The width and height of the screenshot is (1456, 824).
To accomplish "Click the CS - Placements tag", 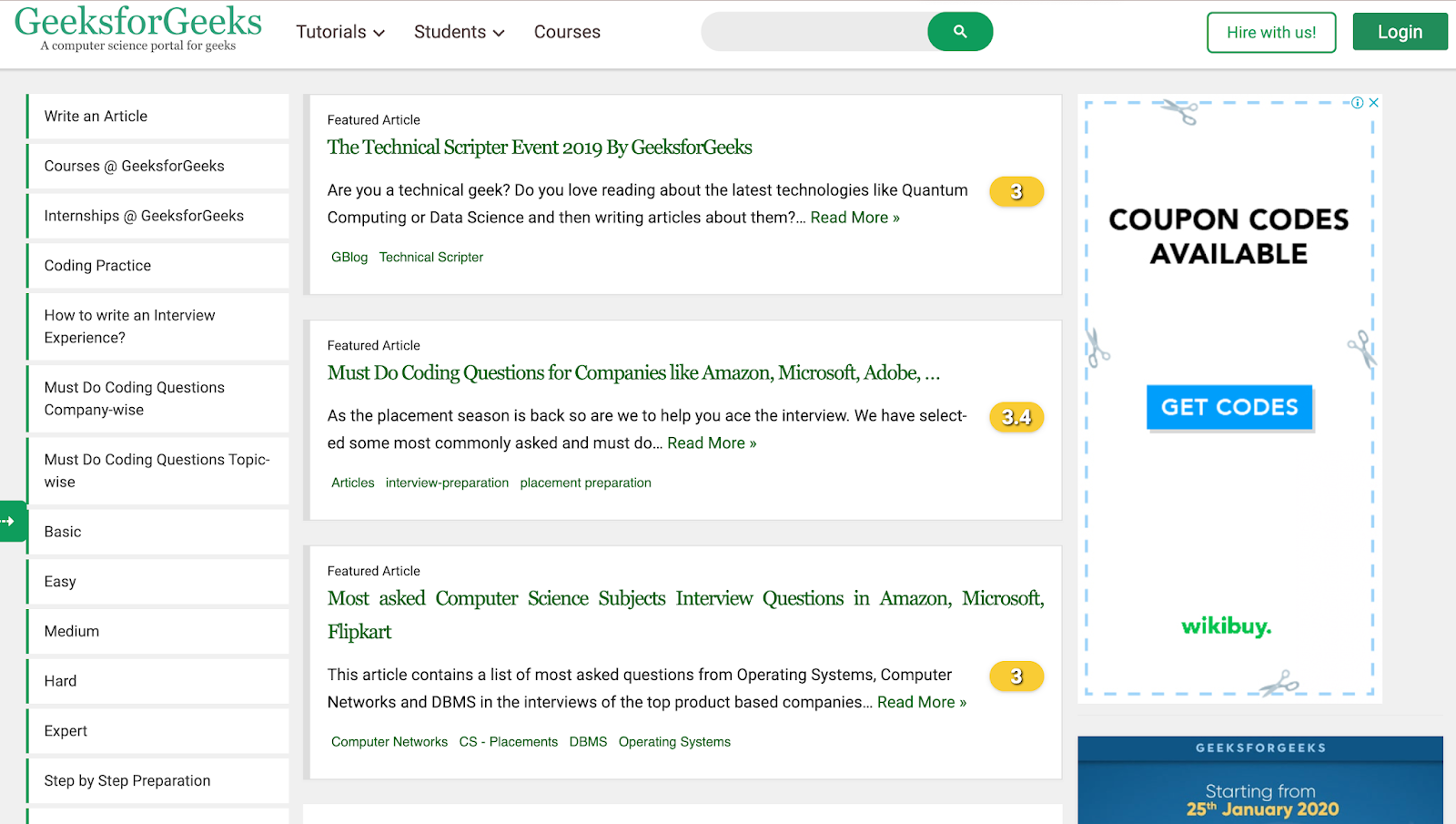I will [x=509, y=742].
